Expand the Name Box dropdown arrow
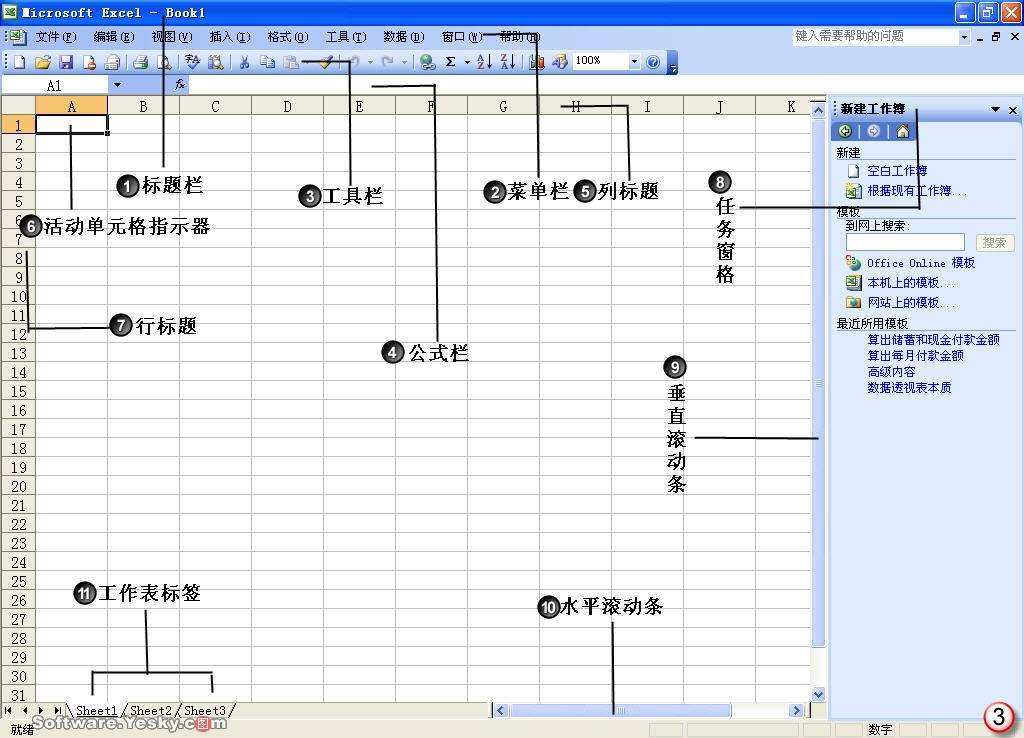Image resolution: width=1024 pixels, height=738 pixels. (x=117, y=86)
